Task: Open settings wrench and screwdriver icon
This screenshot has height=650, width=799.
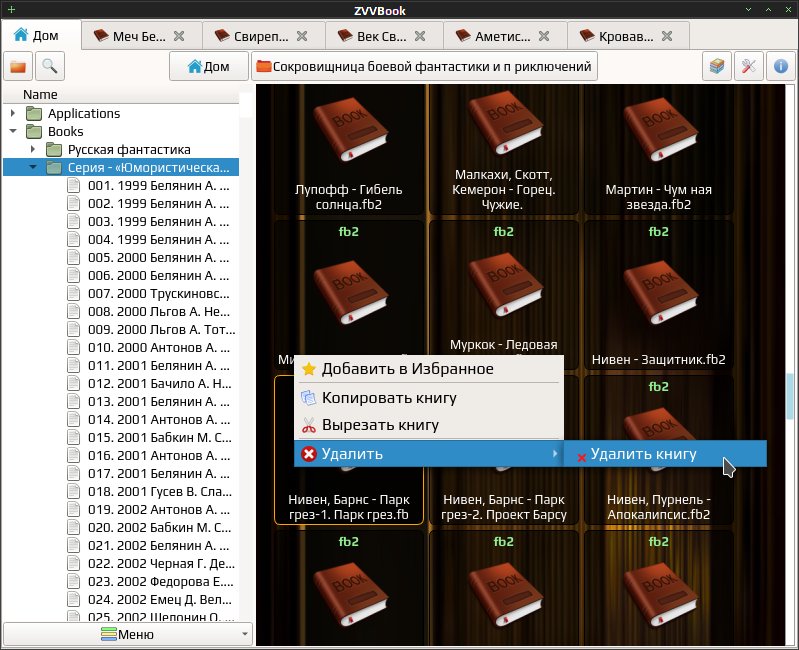Action: (x=749, y=66)
